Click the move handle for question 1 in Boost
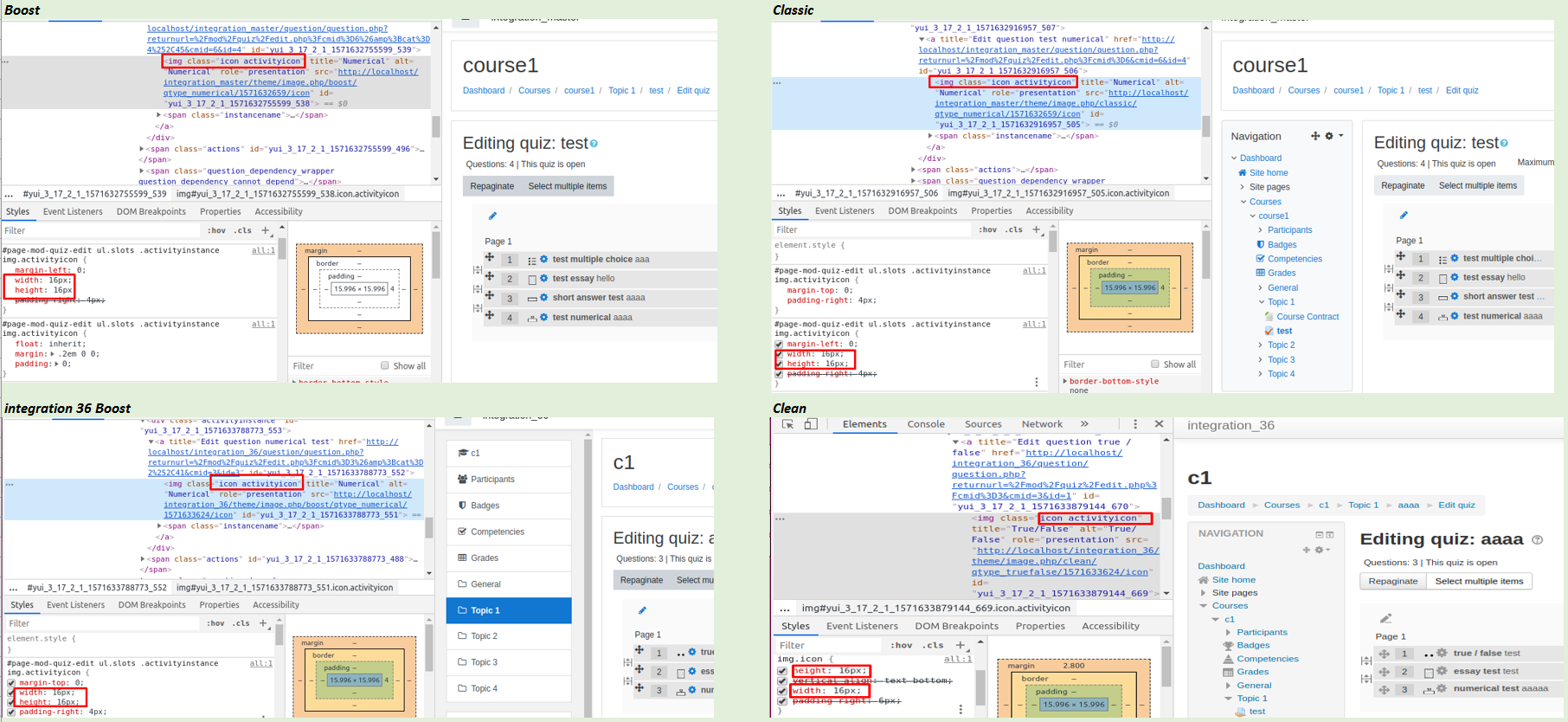This screenshot has height=722, width=1568. (490, 258)
